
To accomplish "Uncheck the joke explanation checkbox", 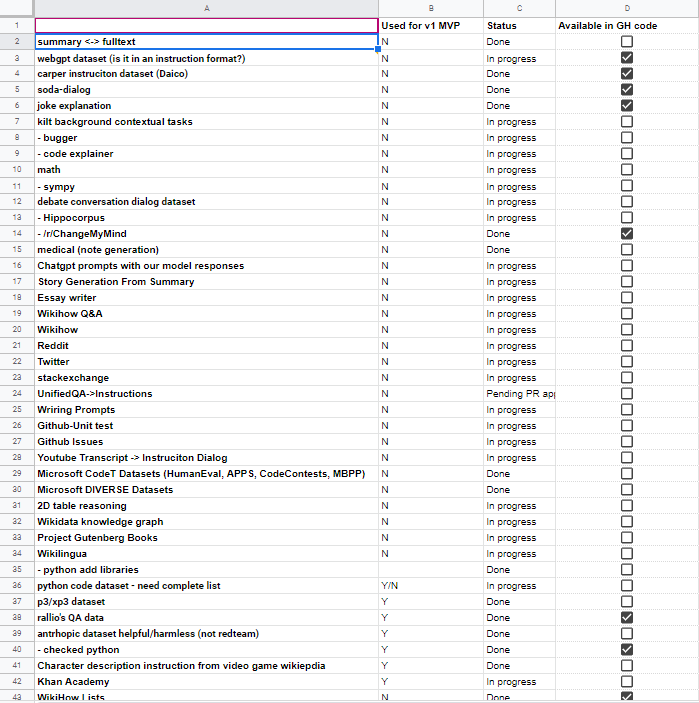I will (x=626, y=106).
